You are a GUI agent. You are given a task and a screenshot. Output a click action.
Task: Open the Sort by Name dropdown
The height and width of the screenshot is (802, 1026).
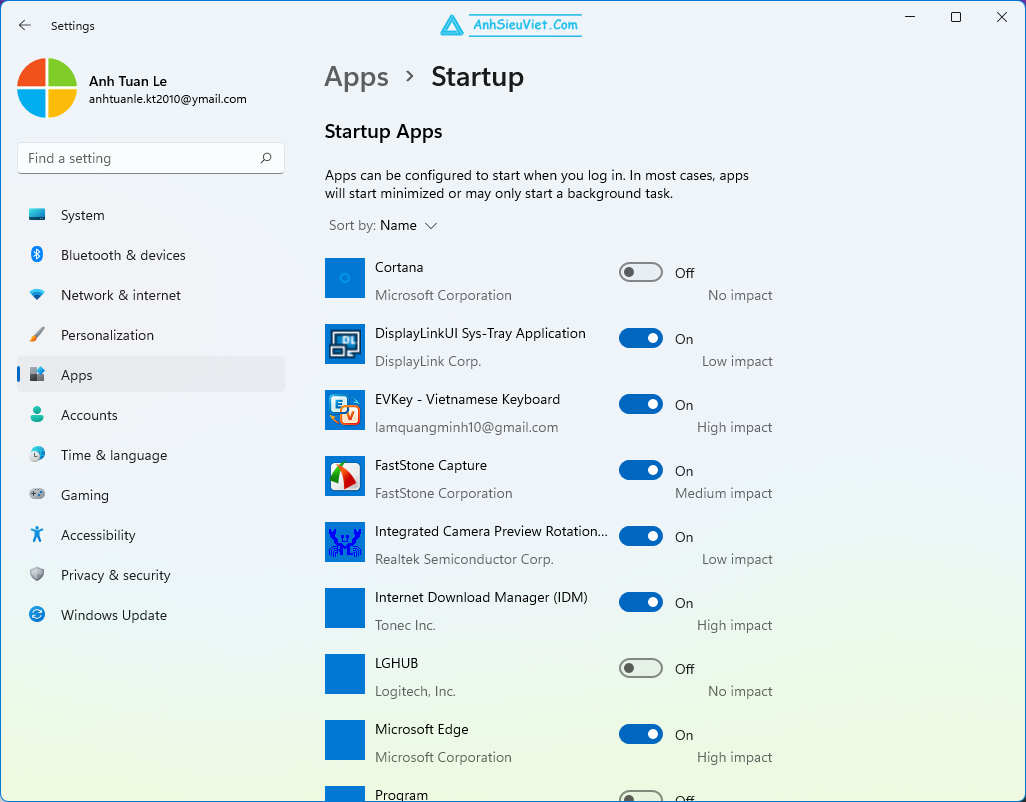(383, 226)
